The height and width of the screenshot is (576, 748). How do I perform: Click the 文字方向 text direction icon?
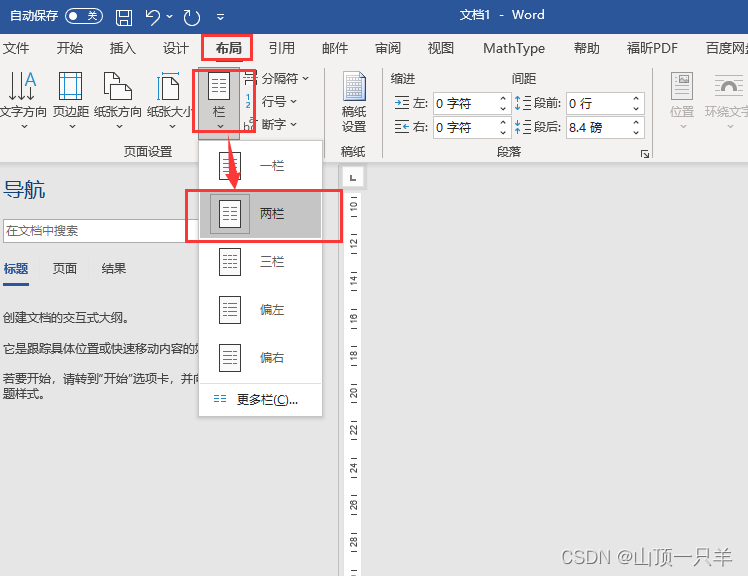(22, 86)
